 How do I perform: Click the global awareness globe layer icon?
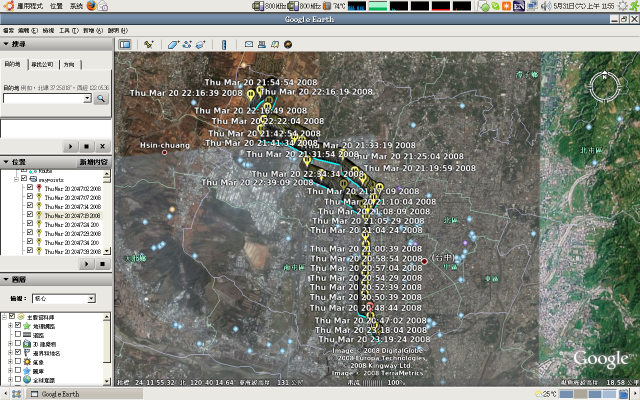coord(27,380)
